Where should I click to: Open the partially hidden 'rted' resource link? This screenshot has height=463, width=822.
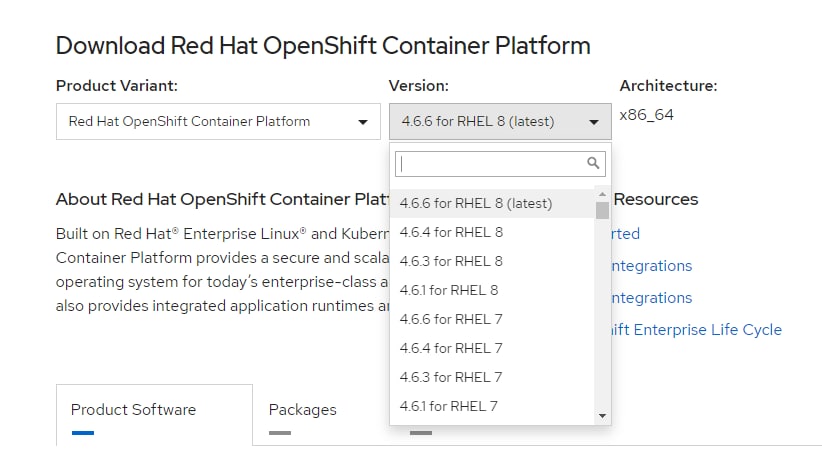pos(625,234)
